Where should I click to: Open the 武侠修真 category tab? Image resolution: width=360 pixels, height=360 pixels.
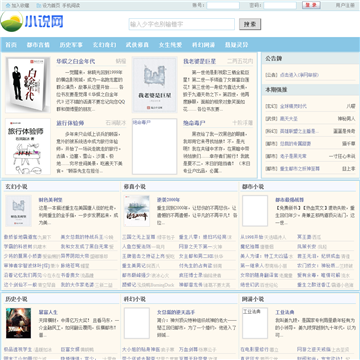click(x=137, y=45)
